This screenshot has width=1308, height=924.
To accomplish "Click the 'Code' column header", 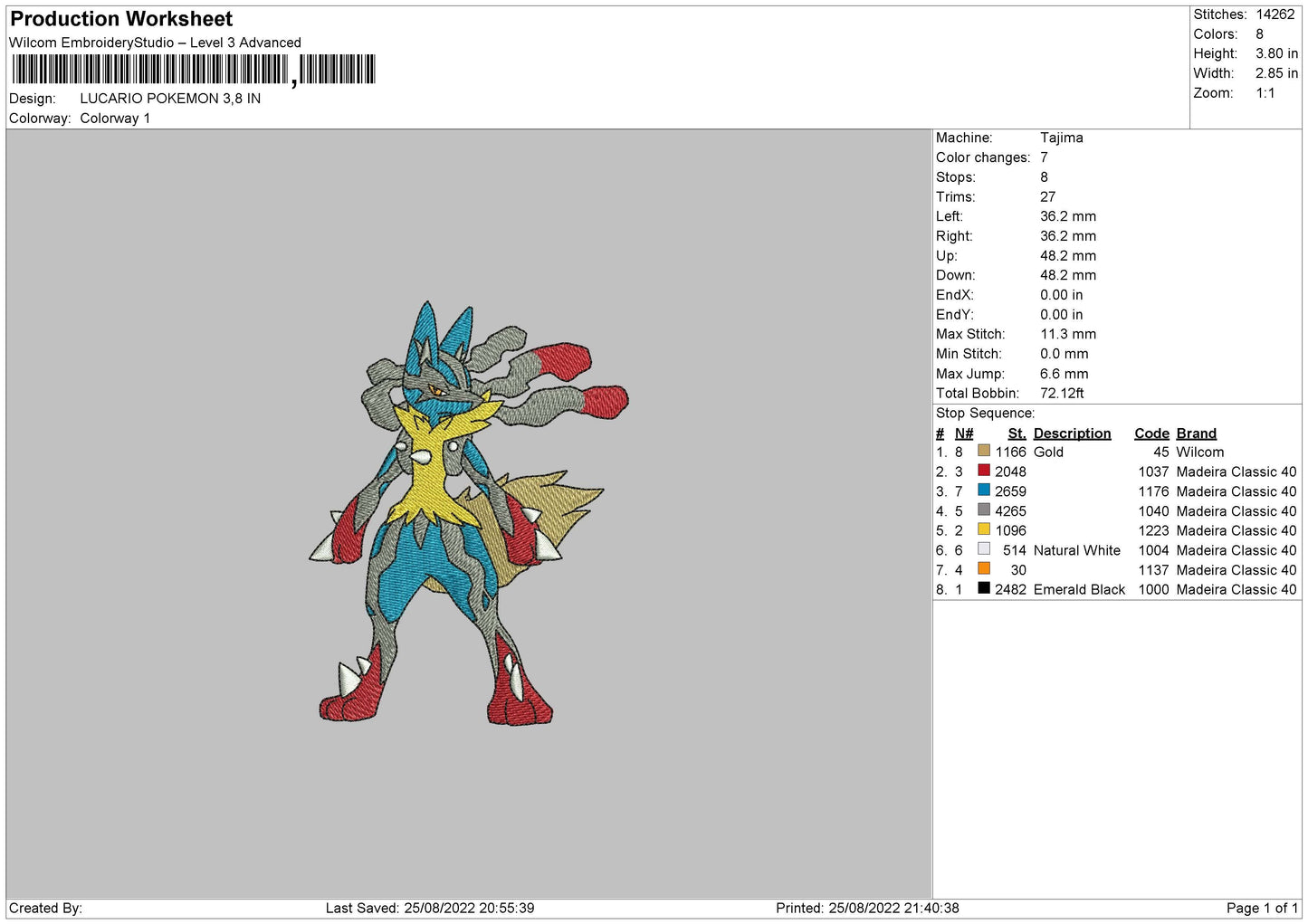I will (1151, 433).
